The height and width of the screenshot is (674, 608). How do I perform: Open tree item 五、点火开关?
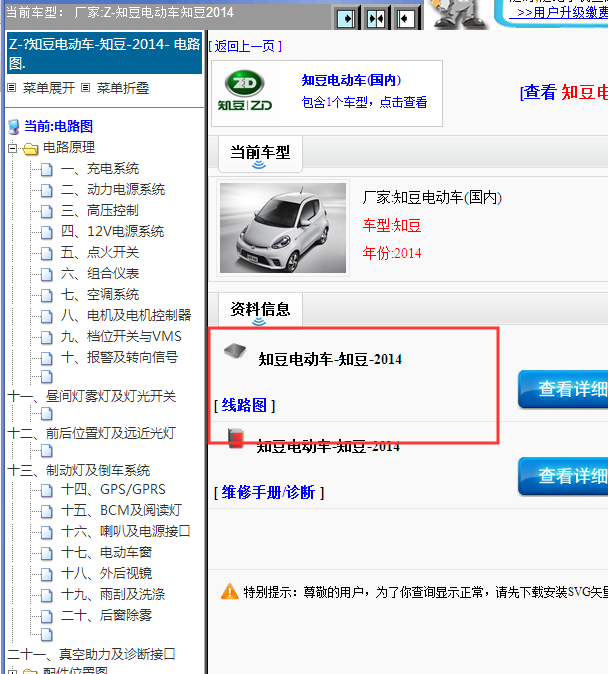100,253
